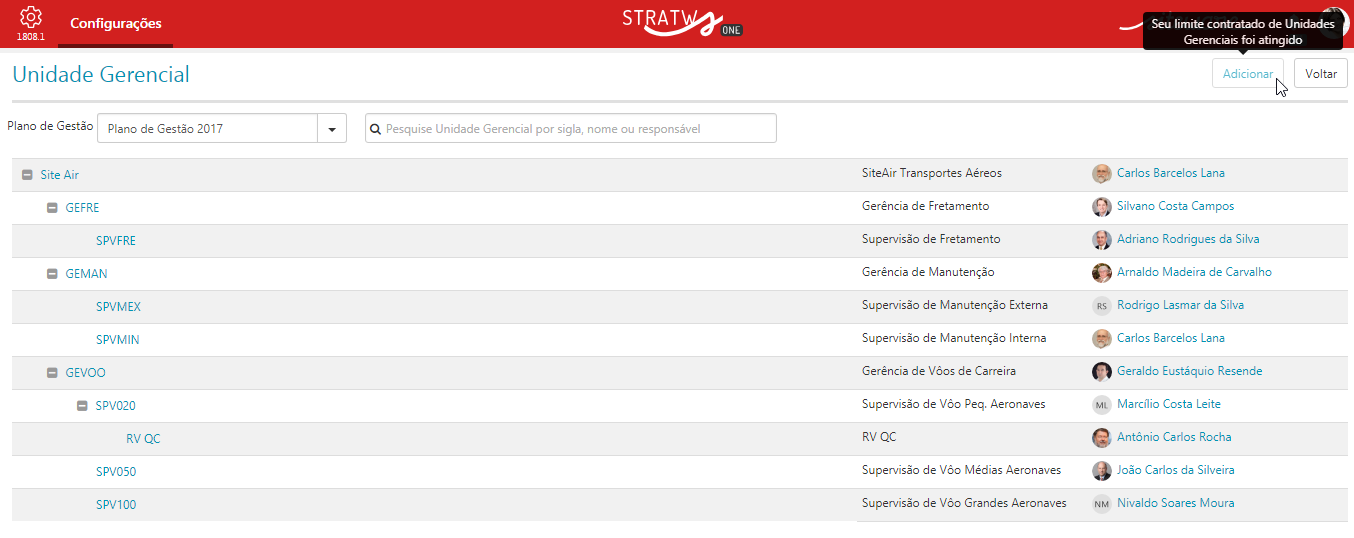Click 'Gerência de Manutenção' text
Image resolution: width=1354 pixels, height=538 pixels.
[928, 272]
